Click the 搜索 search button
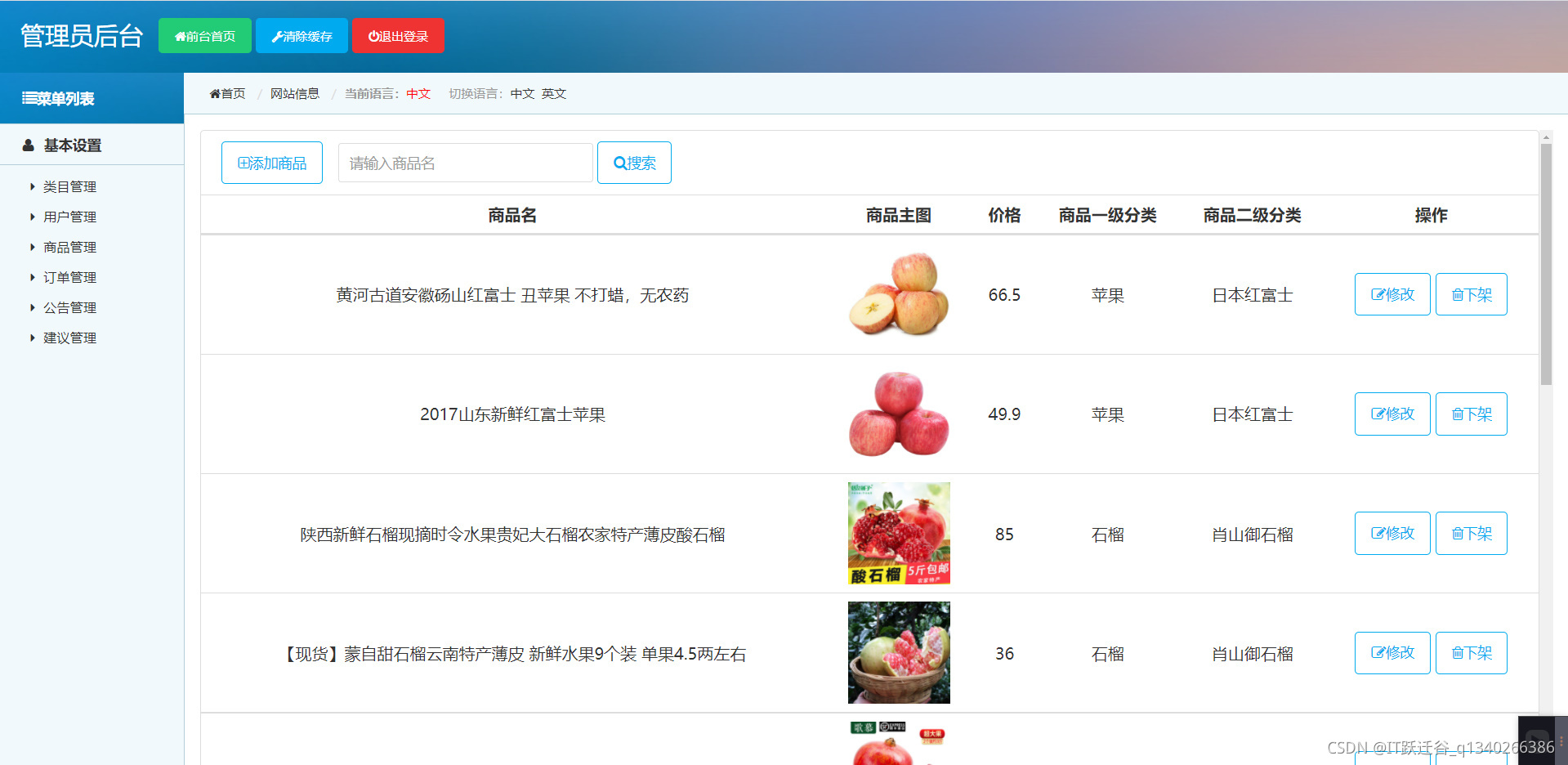The height and width of the screenshot is (765, 1568). point(634,163)
